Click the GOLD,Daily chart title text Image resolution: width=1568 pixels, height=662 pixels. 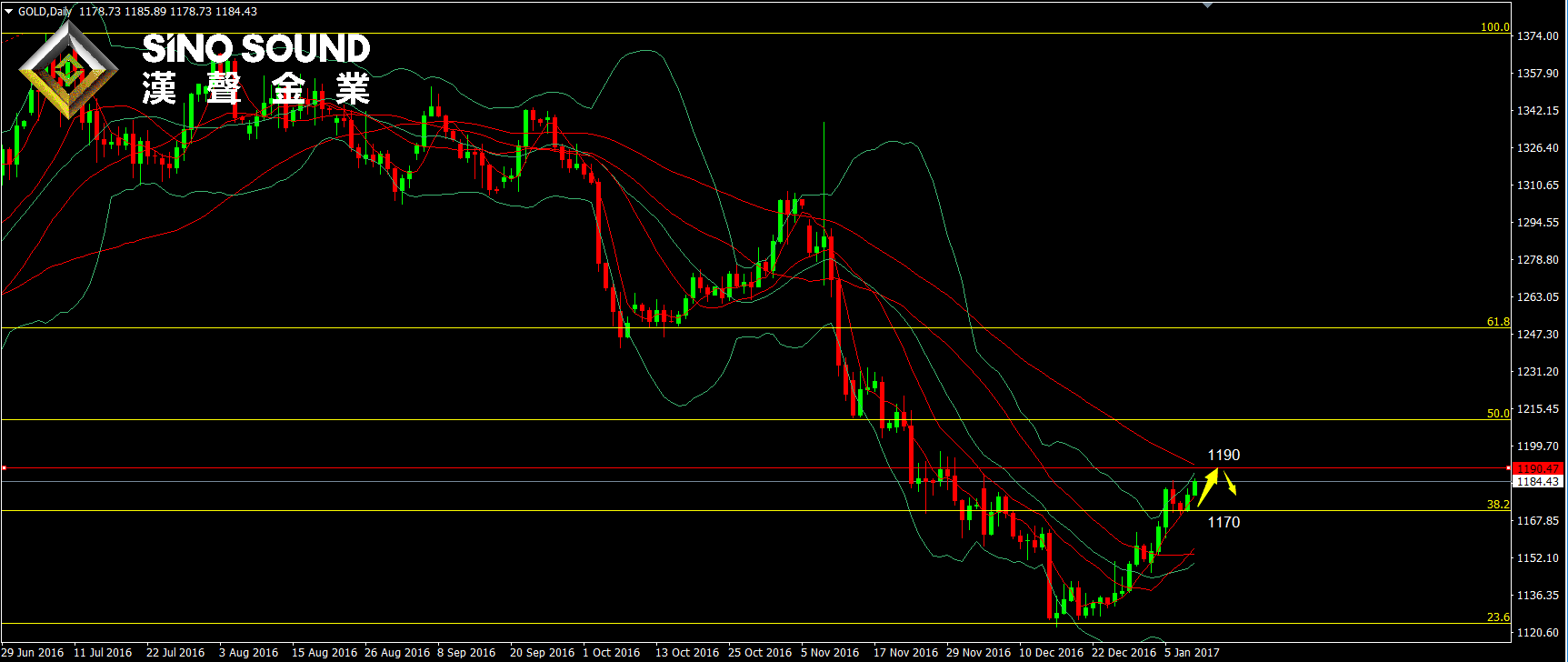[45, 12]
